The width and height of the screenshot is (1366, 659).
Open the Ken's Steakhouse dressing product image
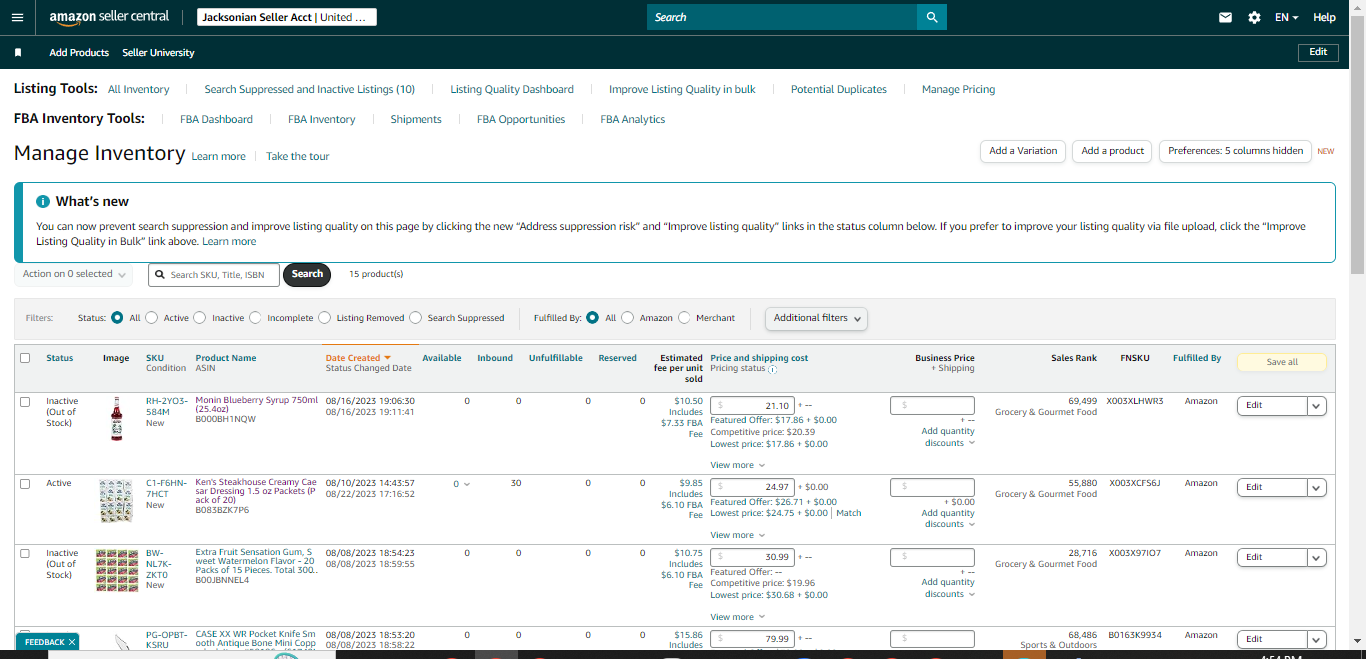(116, 500)
